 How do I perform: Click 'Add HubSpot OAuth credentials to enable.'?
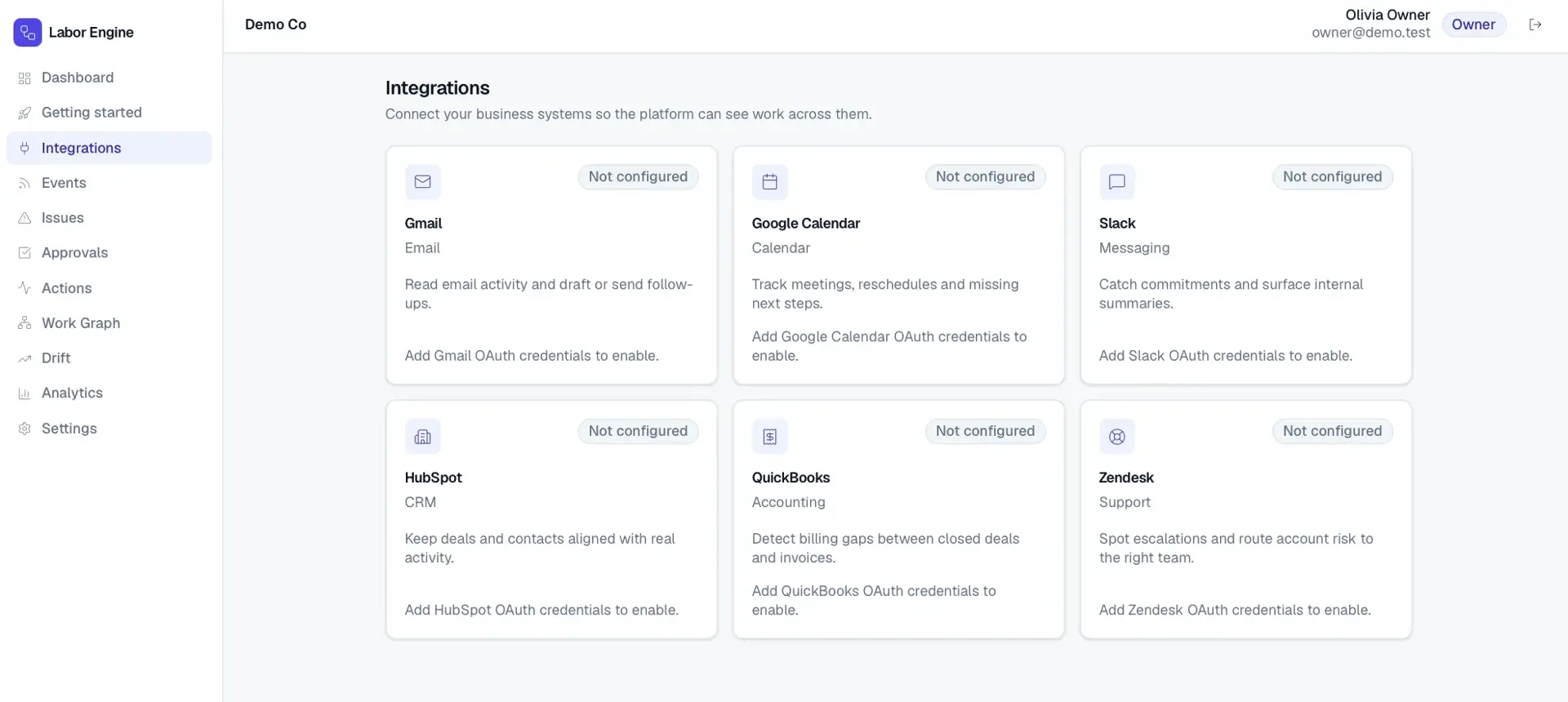pos(541,611)
